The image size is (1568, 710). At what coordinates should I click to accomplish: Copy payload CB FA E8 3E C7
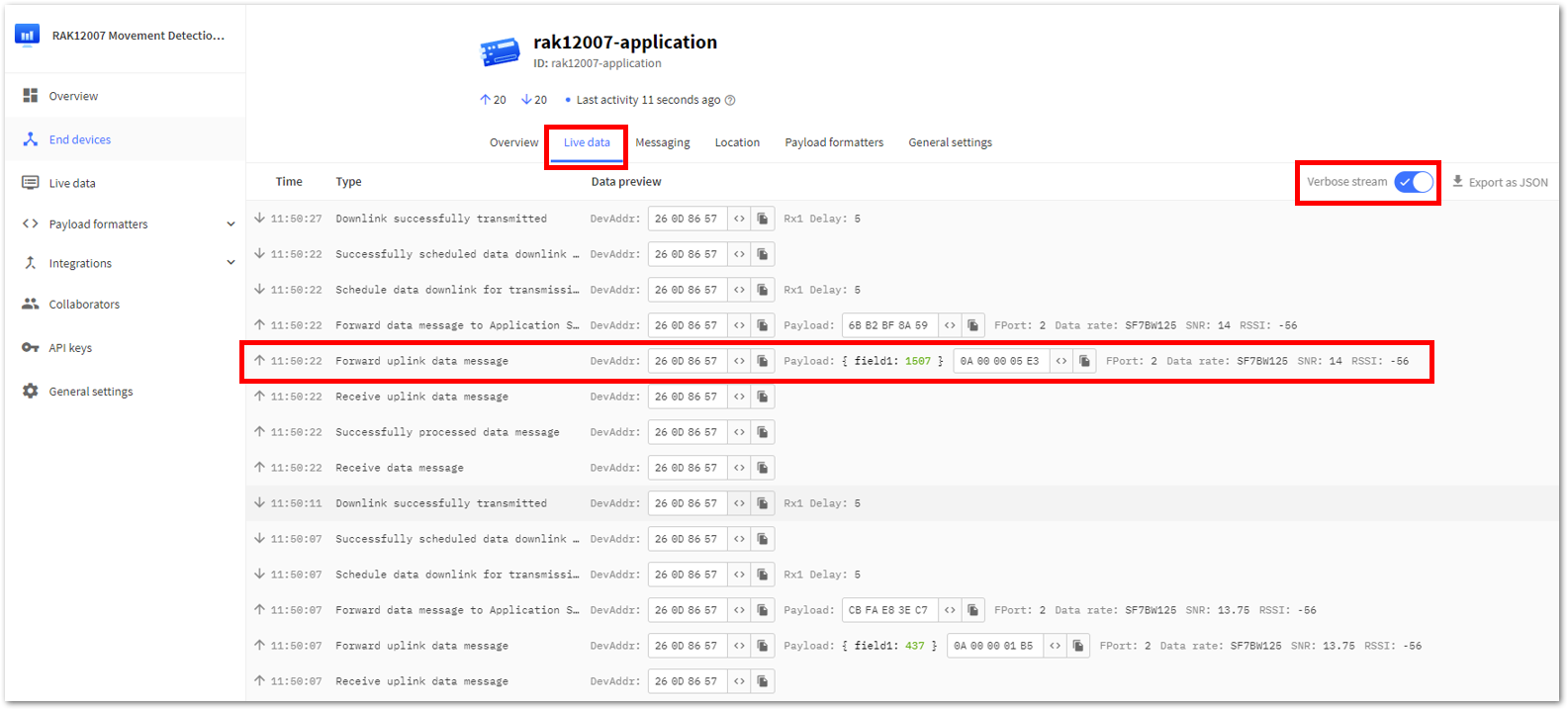click(973, 610)
